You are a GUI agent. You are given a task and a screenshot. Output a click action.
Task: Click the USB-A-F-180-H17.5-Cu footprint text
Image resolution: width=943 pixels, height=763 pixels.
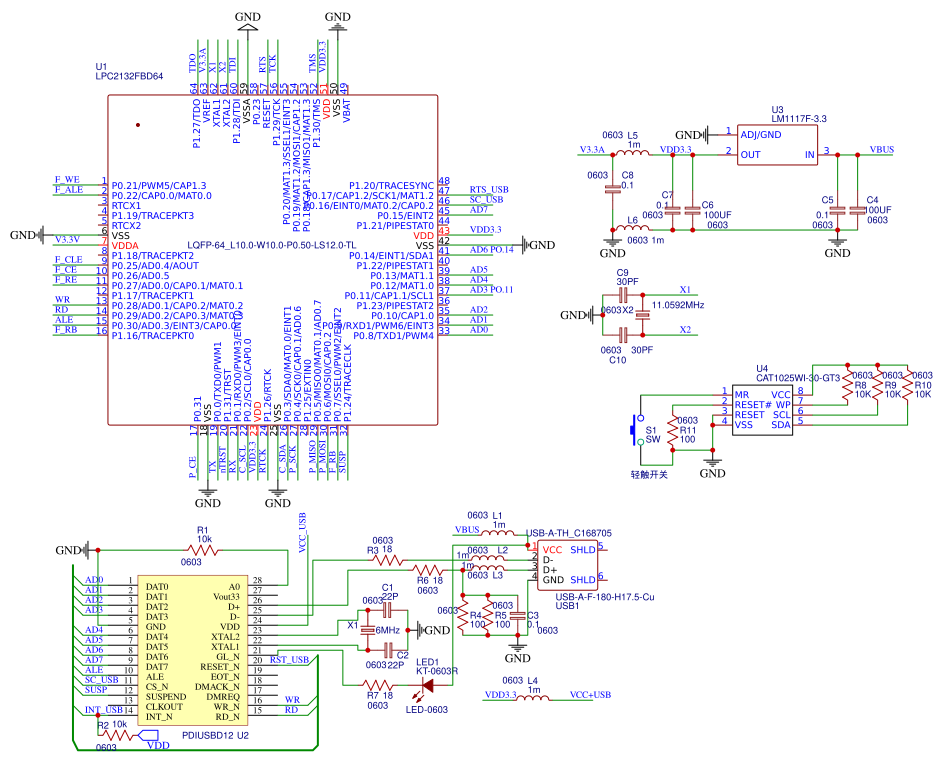[604, 597]
